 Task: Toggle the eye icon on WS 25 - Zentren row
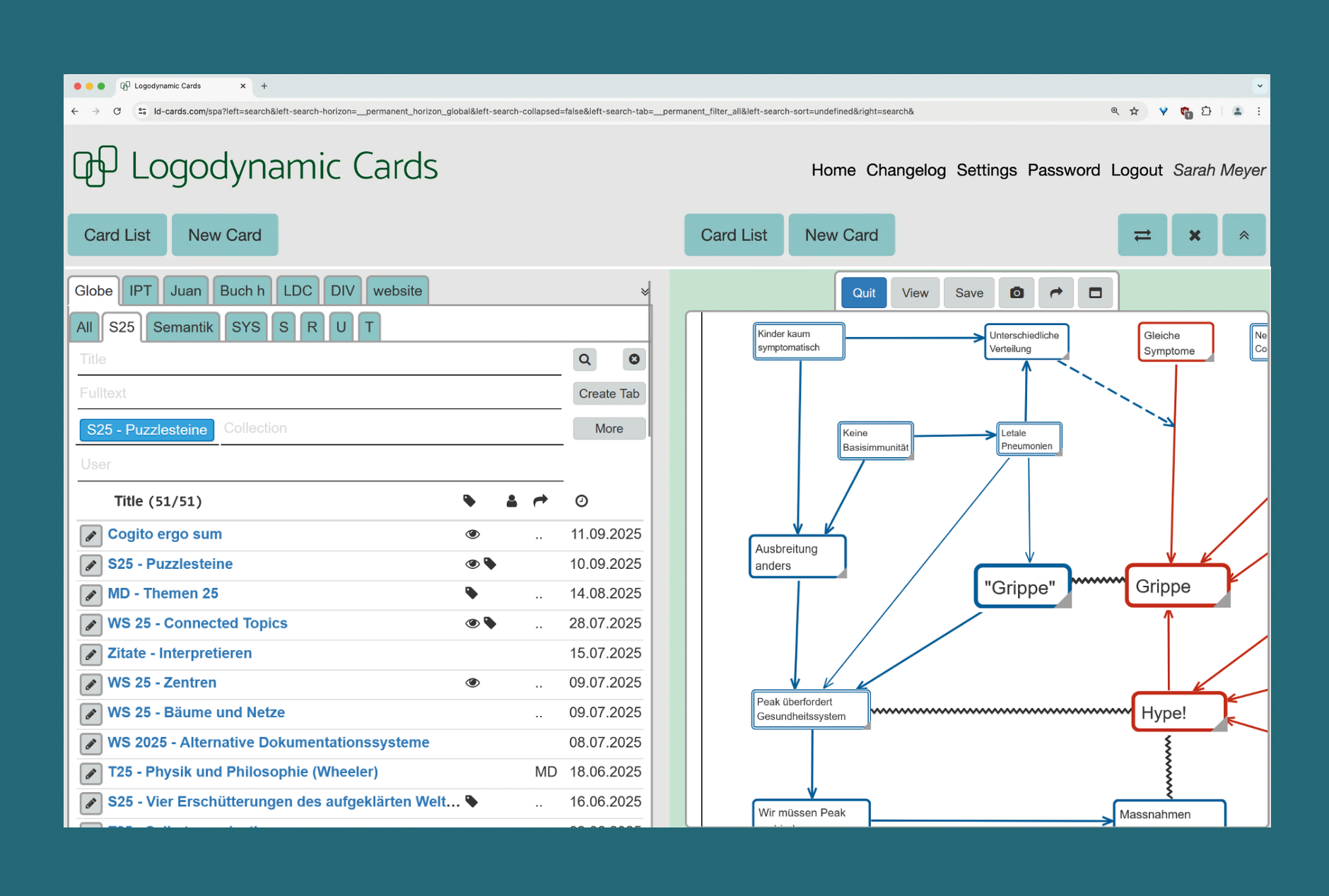[x=472, y=683]
